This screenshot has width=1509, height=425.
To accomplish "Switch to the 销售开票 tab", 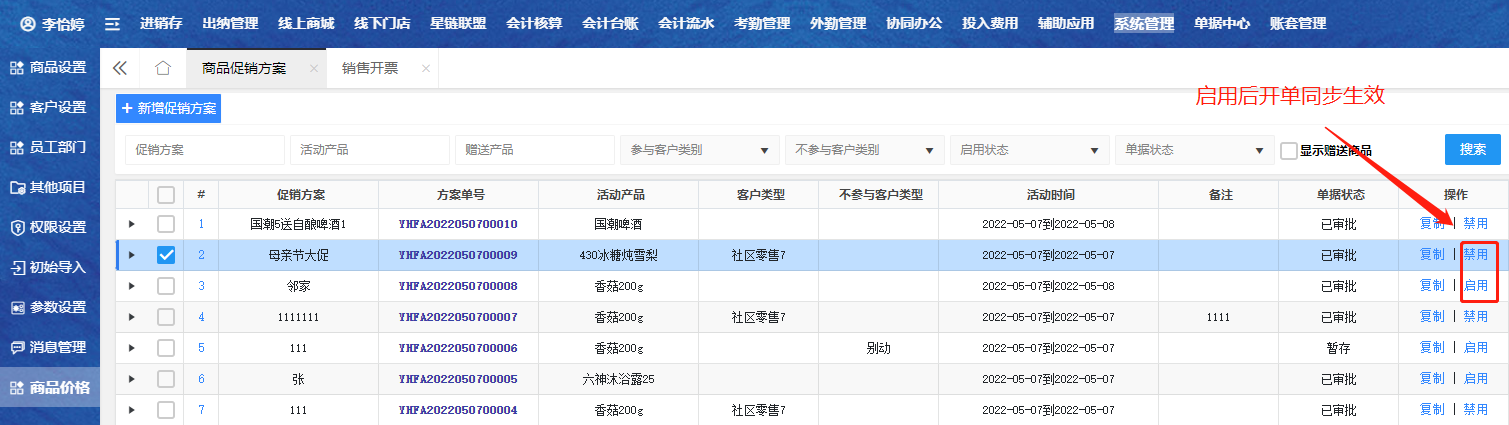I will (x=370, y=68).
